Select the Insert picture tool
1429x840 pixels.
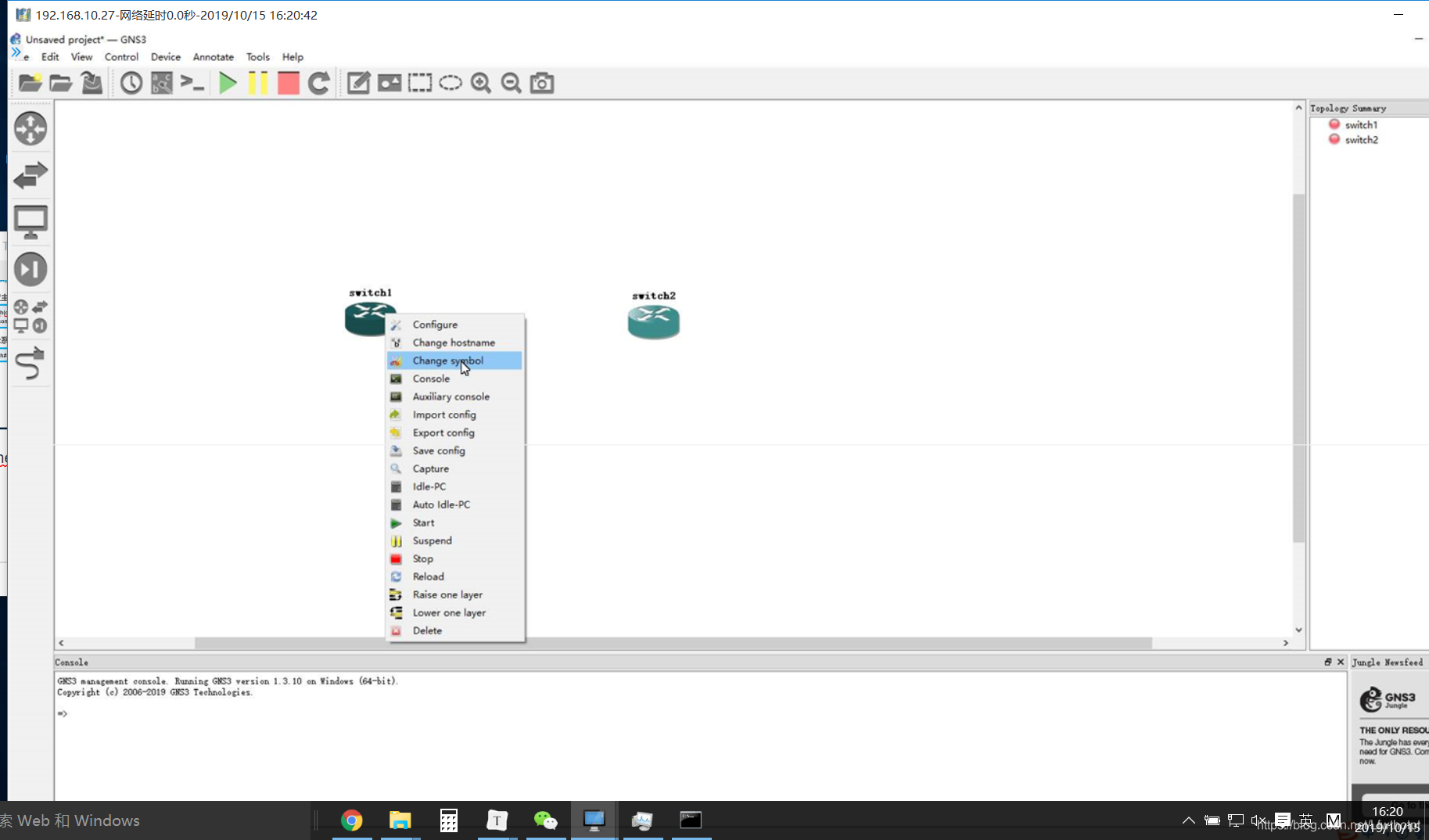[x=390, y=83]
